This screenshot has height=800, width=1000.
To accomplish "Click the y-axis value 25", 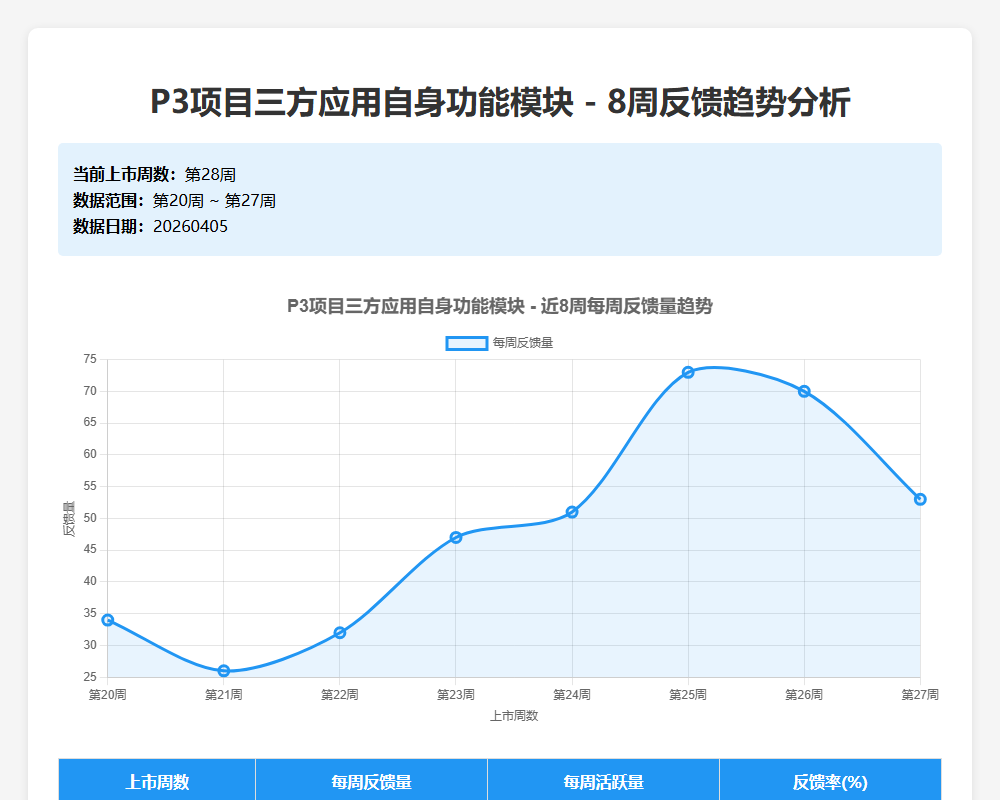I will click(x=90, y=677).
